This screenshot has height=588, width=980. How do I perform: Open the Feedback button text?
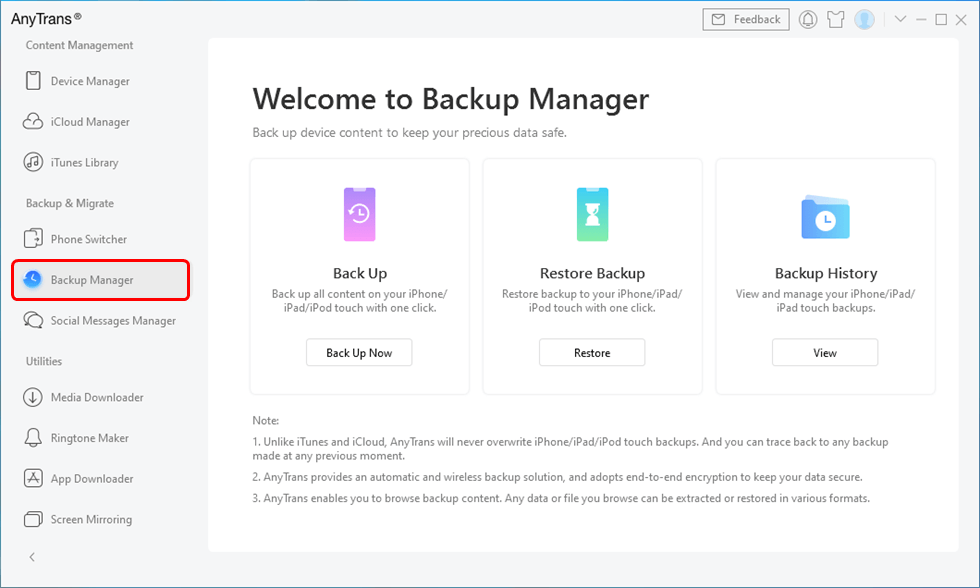[x=757, y=19]
